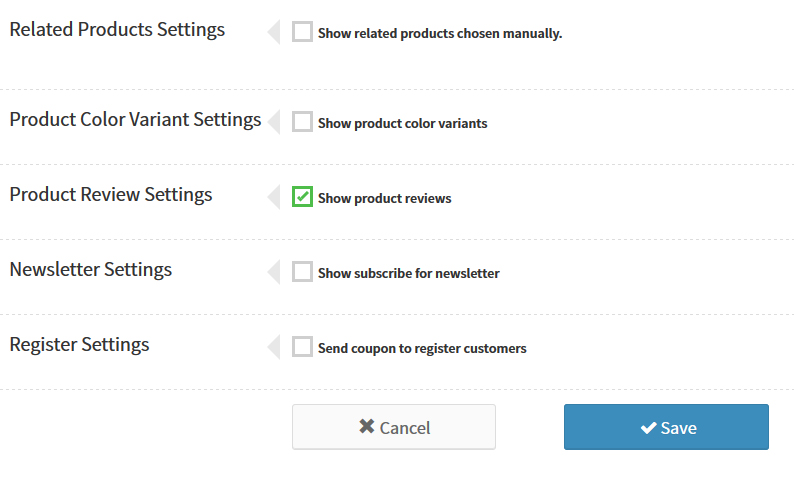Select the Product Color Variant Settings heading
Screen dimensions: 794x480
click(135, 119)
